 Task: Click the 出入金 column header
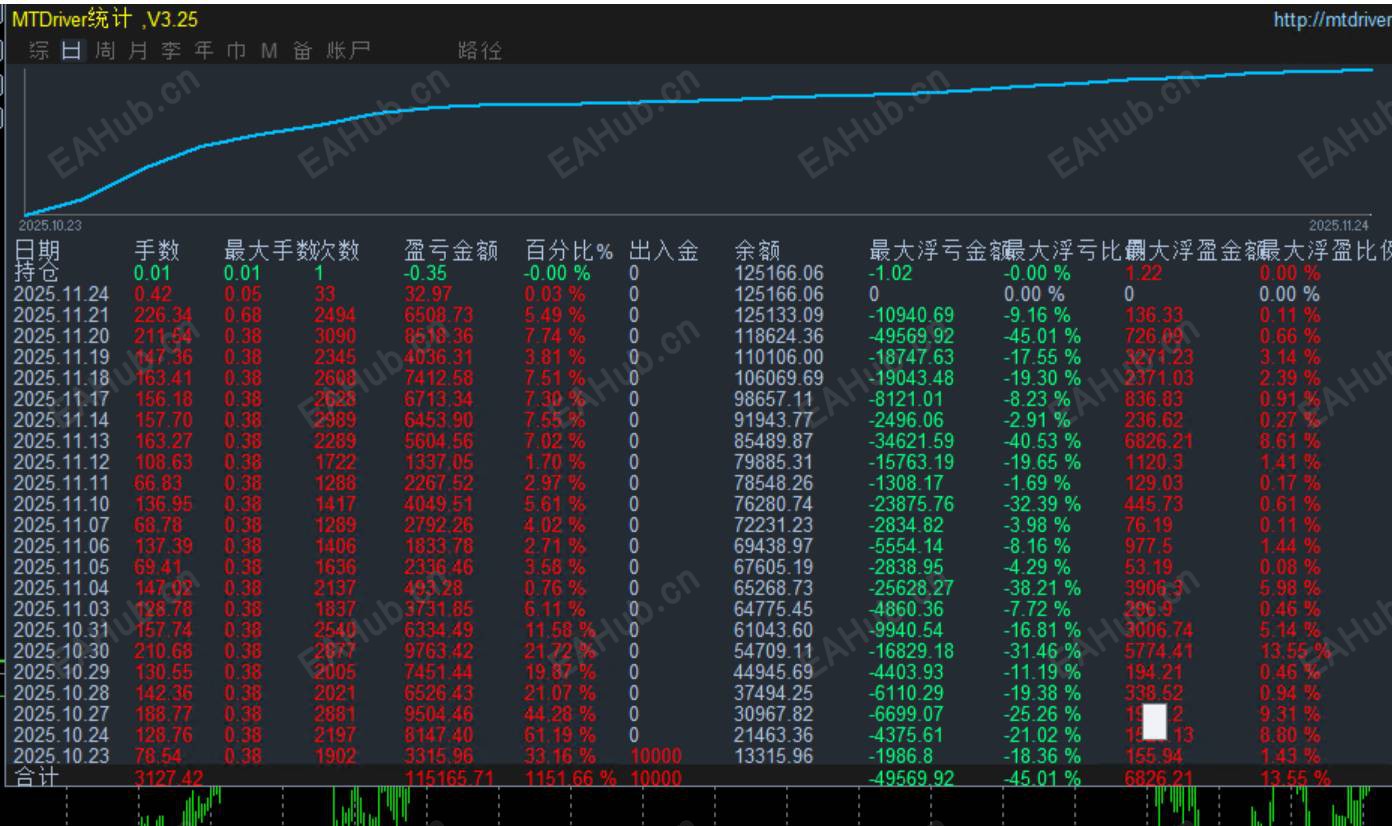click(x=664, y=251)
